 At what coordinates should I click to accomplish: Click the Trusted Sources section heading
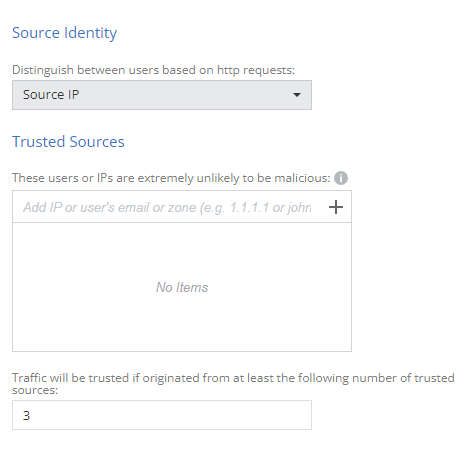[x=68, y=142]
